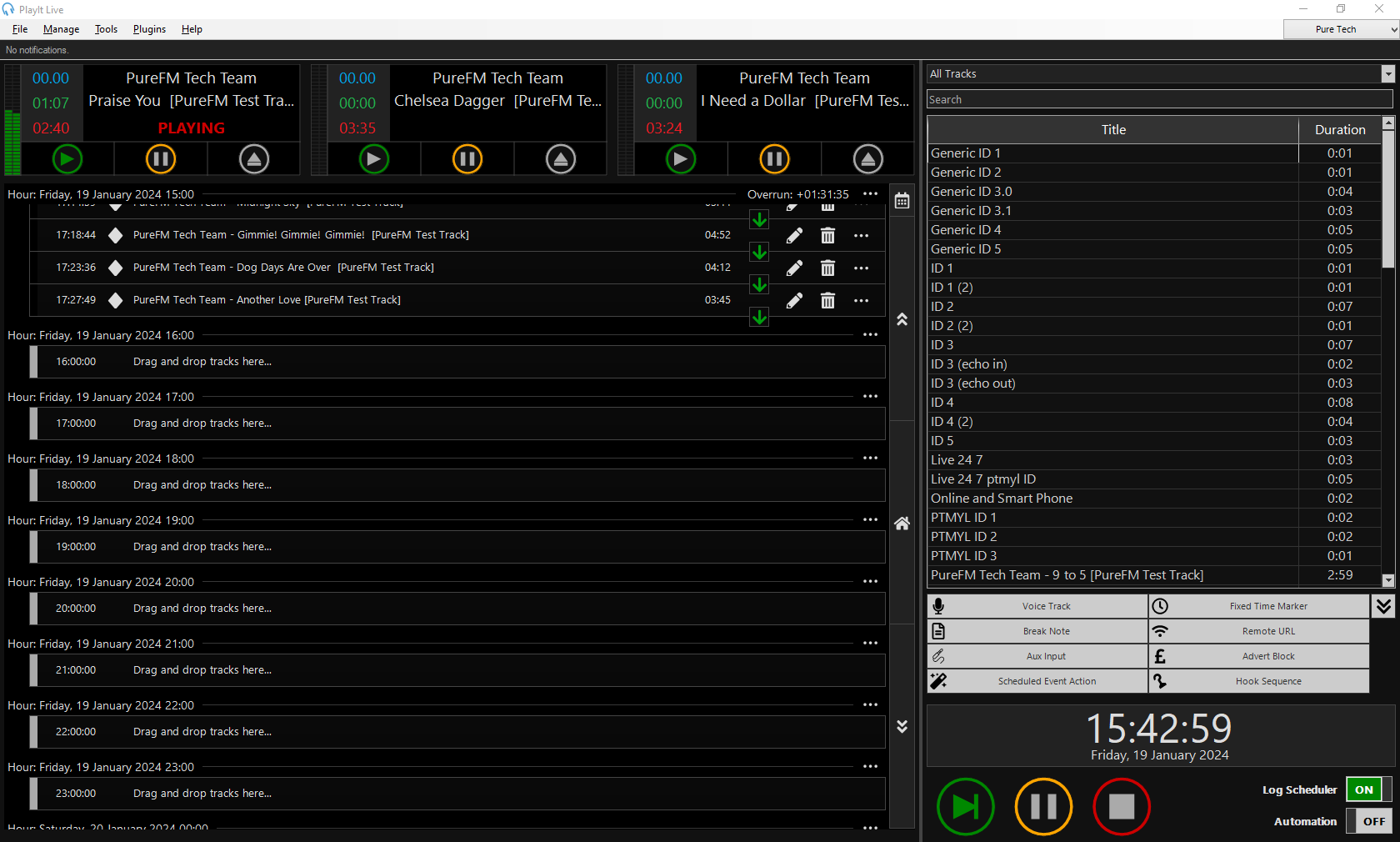Open the Plugins menu
This screenshot has width=1400, height=842.
coord(149,29)
